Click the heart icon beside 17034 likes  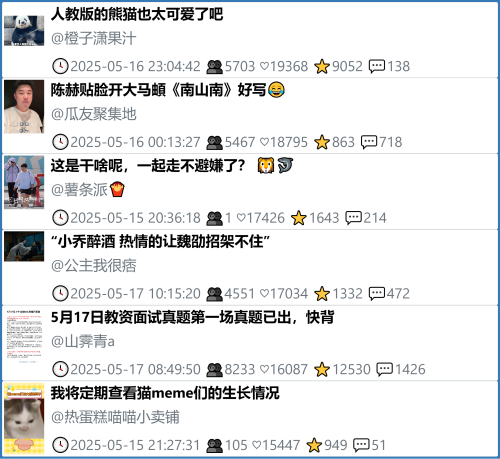coord(264,293)
